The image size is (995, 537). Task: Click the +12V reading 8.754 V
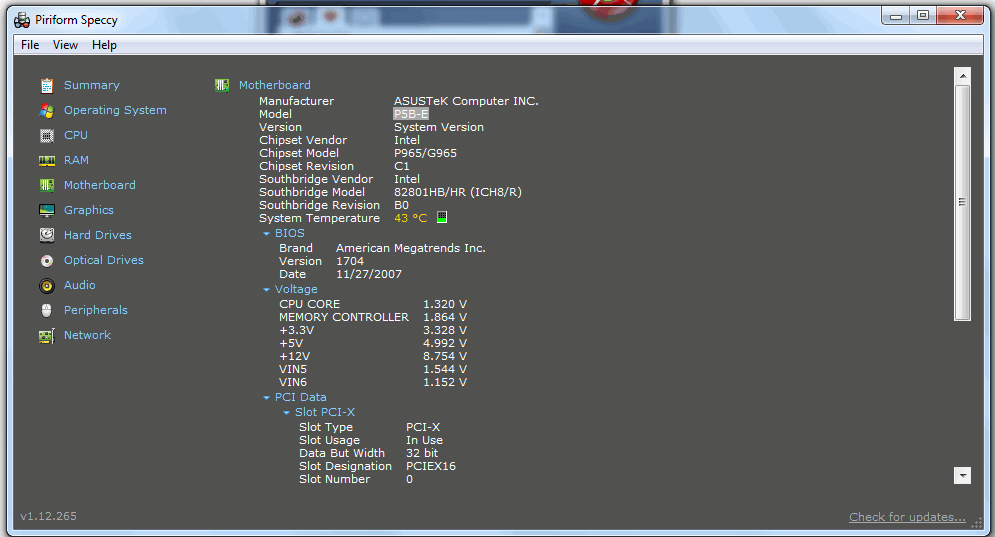click(x=445, y=356)
